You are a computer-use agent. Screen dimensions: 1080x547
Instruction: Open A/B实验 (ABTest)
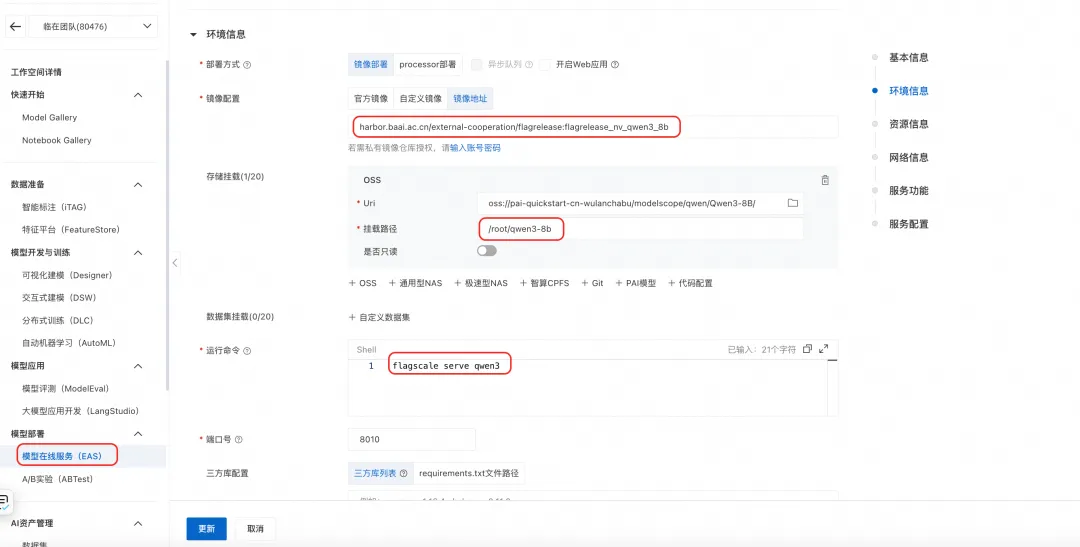point(57,479)
